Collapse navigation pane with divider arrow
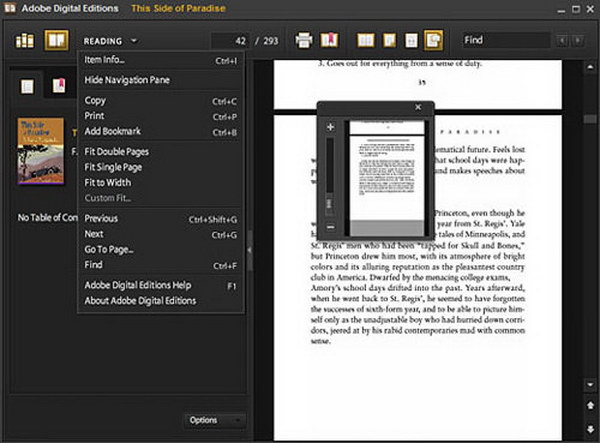 point(249,250)
